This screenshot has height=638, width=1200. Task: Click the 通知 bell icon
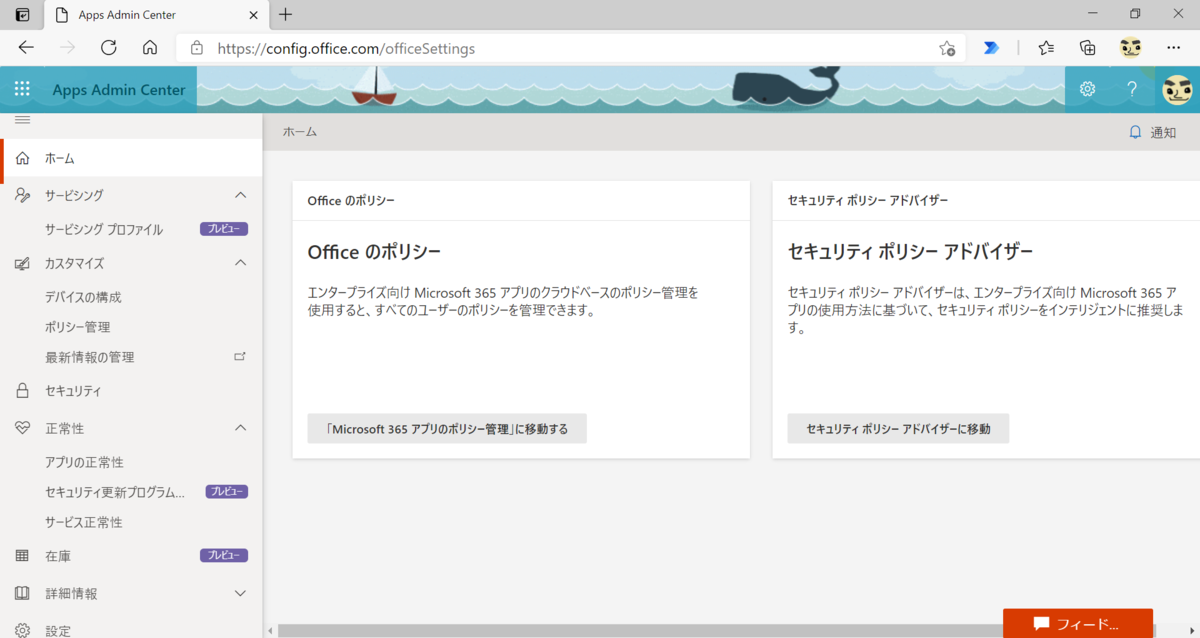(1135, 132)
